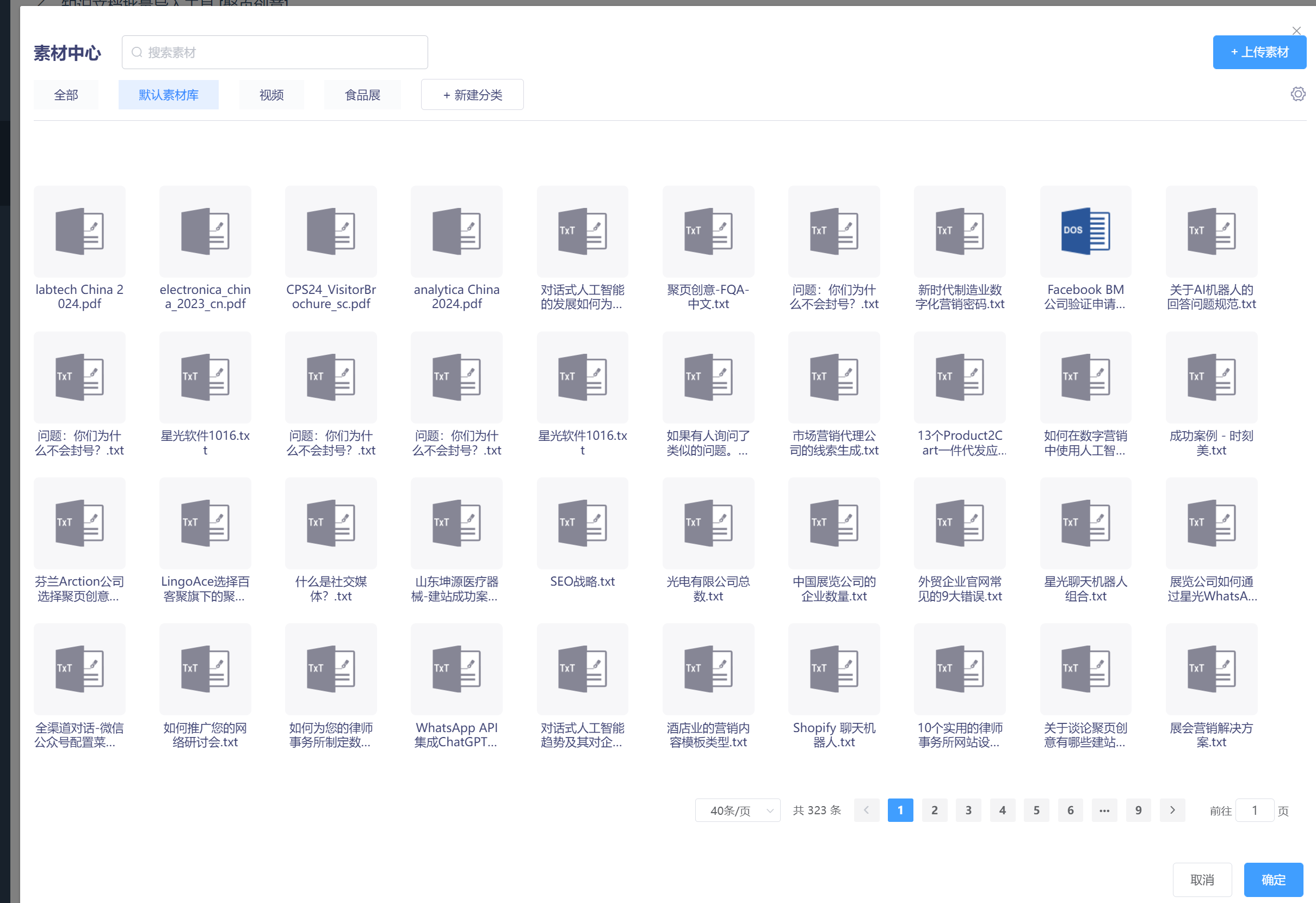The image size is (1316, 903).
Task: Choose the Shopify 聊天机器人.txt icon
Action: point(834,669)
